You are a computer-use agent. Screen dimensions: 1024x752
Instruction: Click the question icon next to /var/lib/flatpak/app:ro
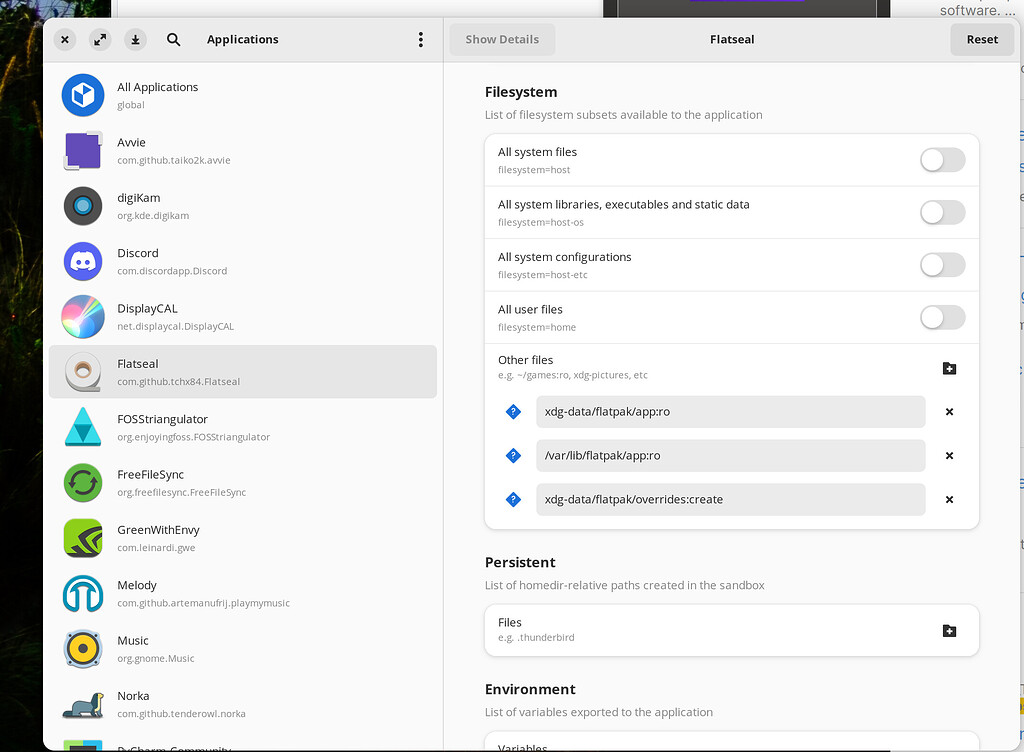click(512, 455)
